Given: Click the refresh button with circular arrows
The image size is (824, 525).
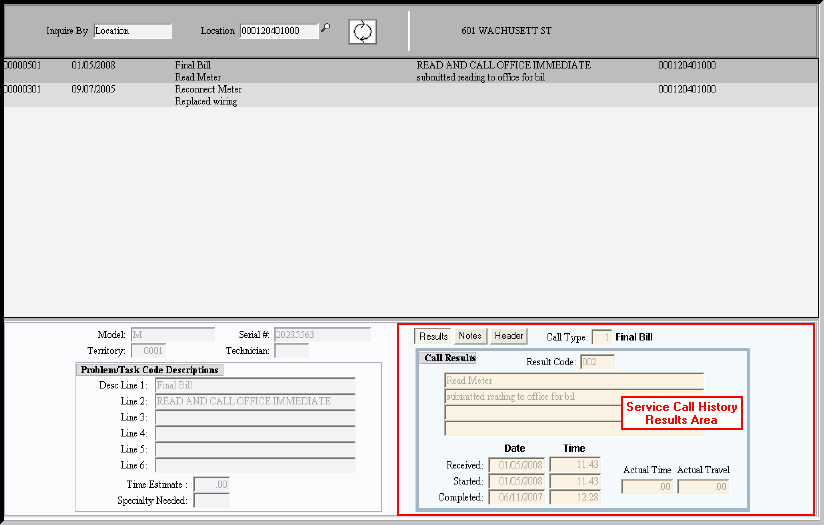Looking at the screenshot, I should coord(362,32).
